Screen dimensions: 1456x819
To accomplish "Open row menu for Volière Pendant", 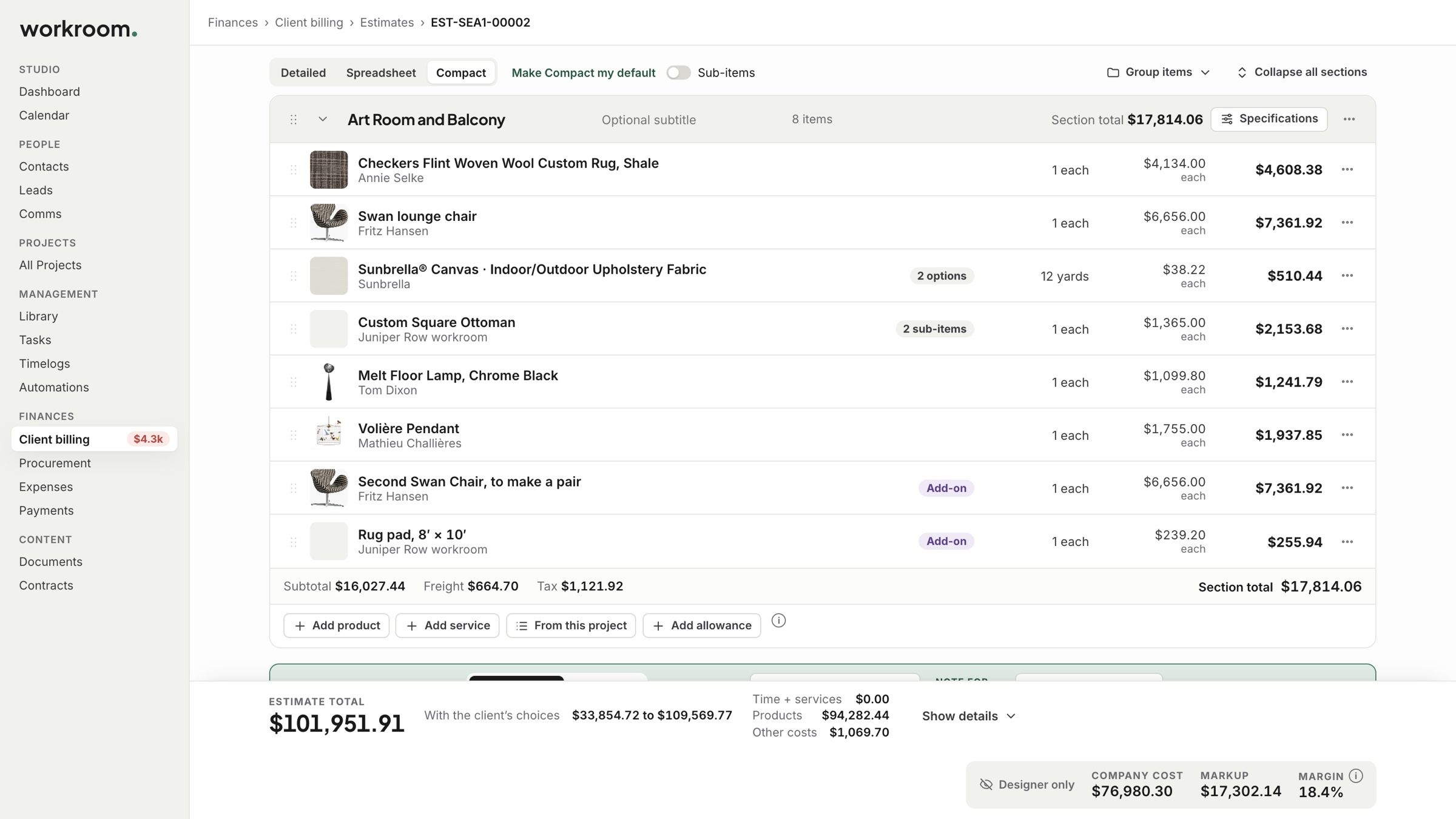I will (1347, 435).
